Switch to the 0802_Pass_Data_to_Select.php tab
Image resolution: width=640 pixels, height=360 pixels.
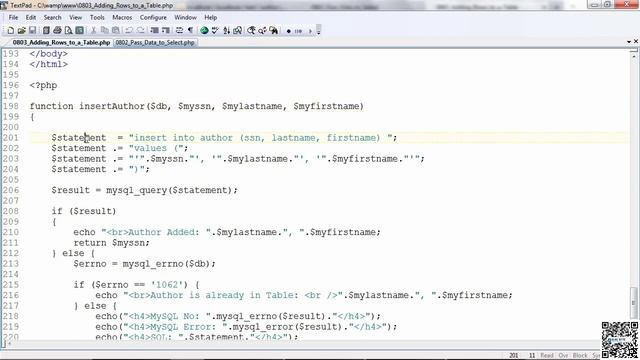click(155, 42)
